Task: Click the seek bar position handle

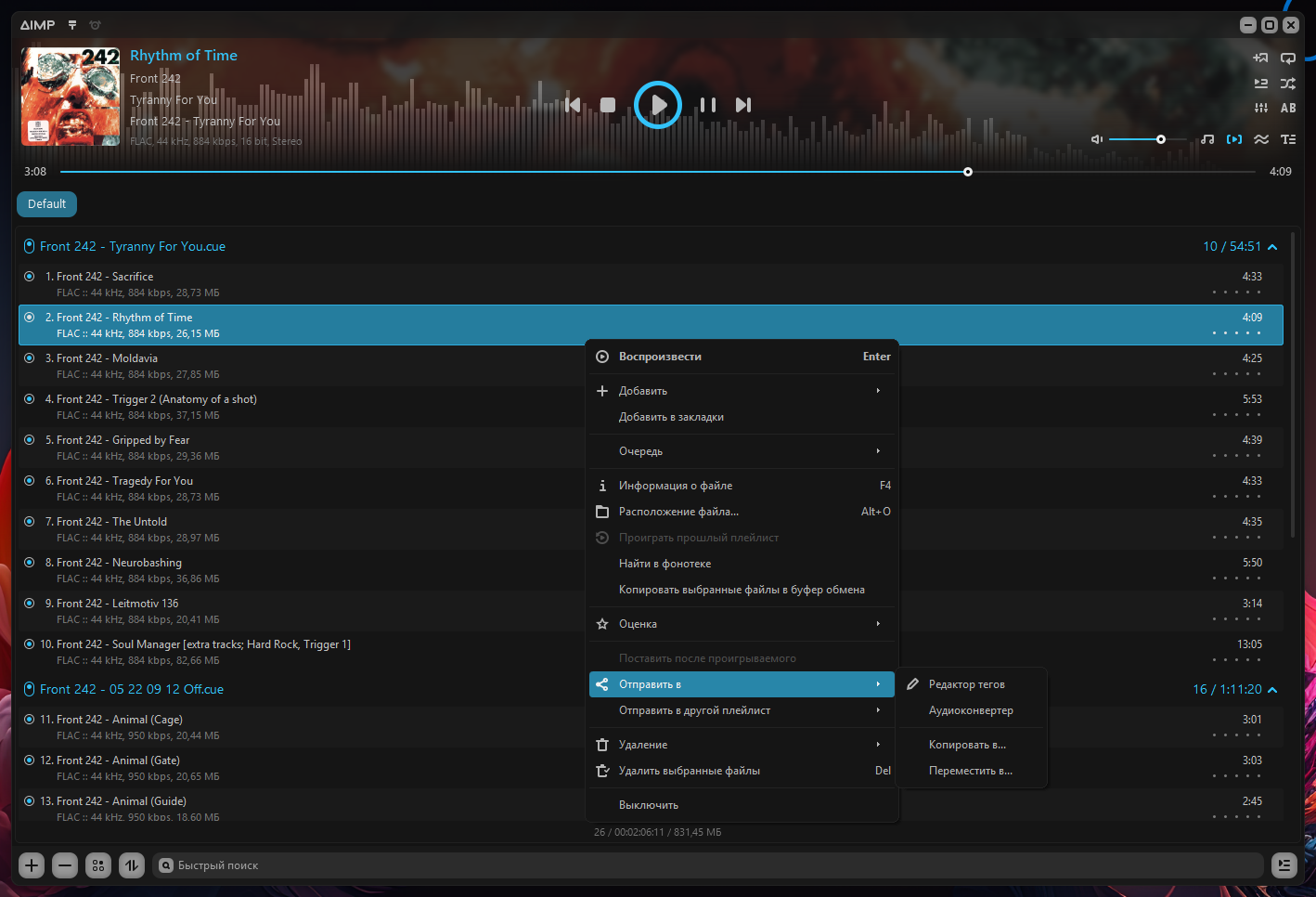Action: click(968, 172)
